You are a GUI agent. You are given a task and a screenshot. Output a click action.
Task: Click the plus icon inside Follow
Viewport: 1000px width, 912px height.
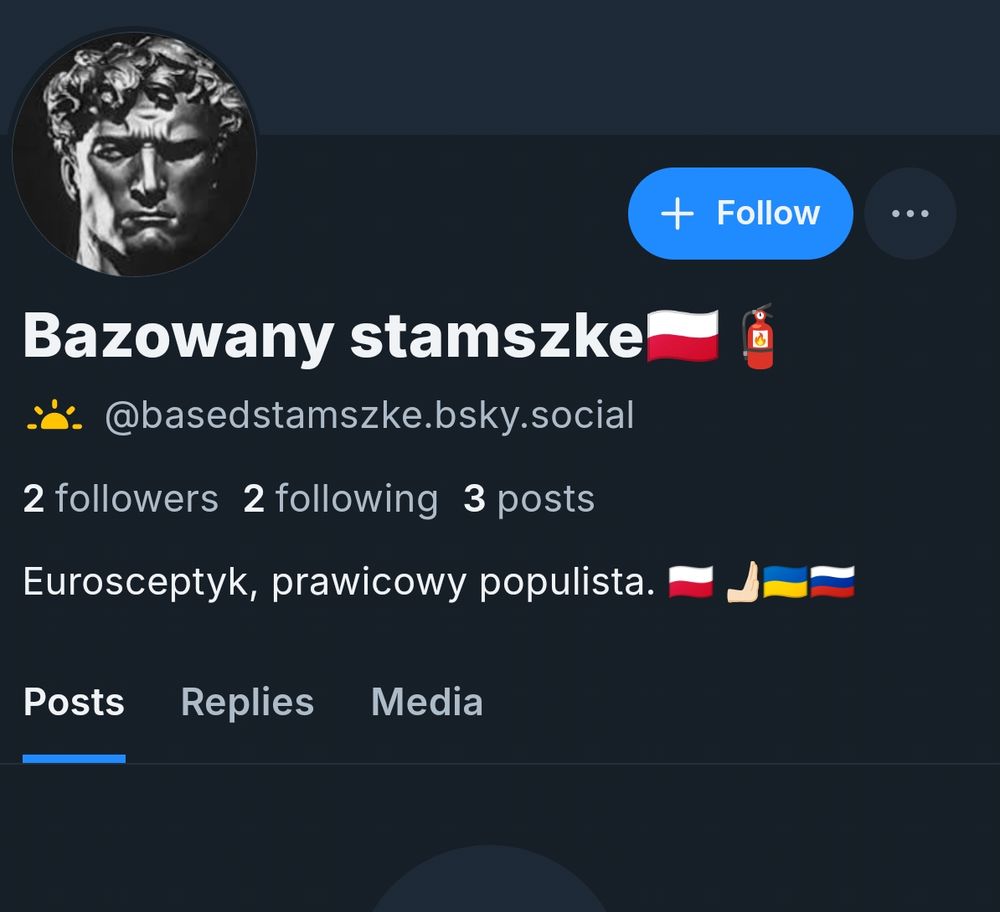677,214
